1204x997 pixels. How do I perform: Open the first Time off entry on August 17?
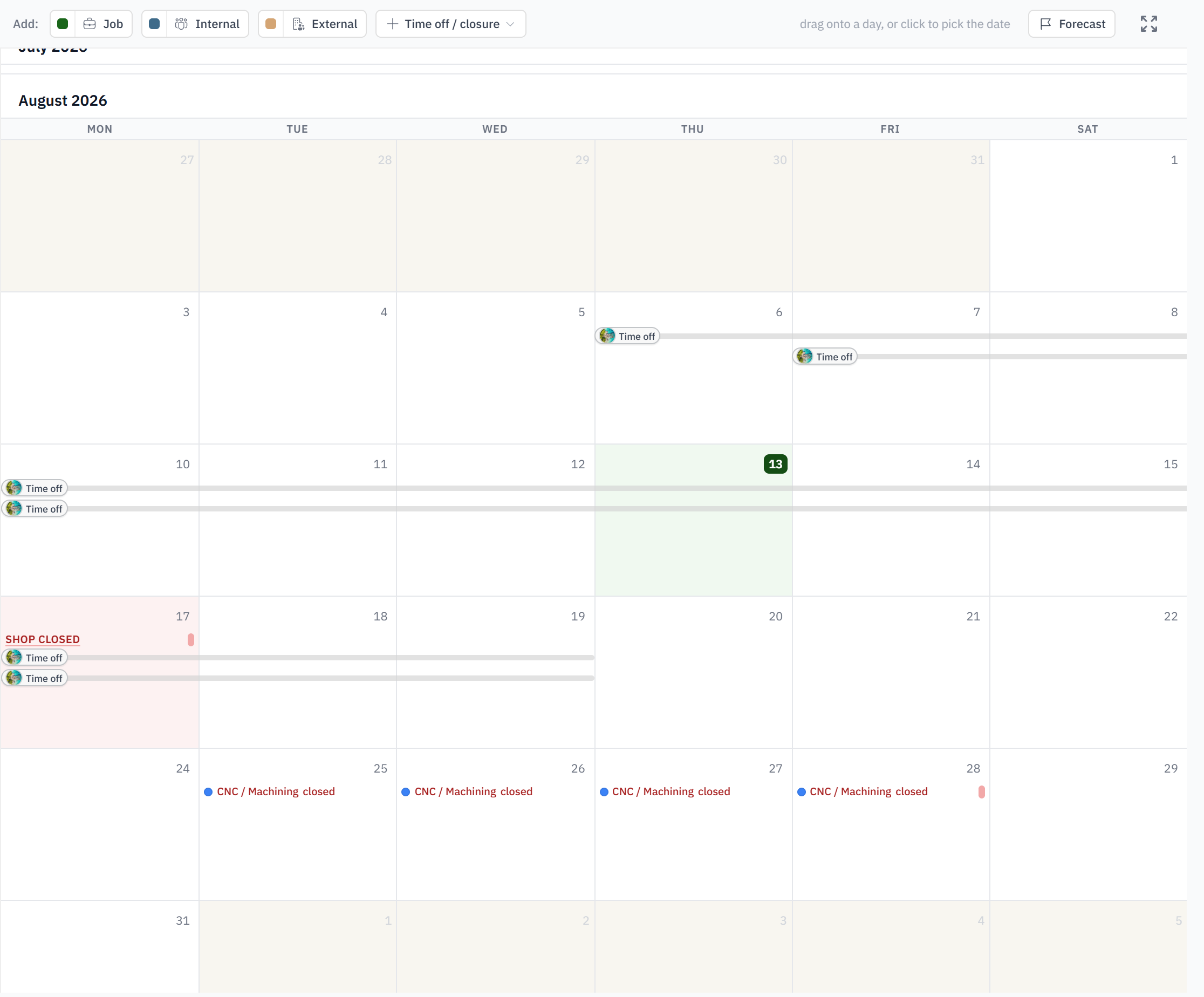[35, 658]
